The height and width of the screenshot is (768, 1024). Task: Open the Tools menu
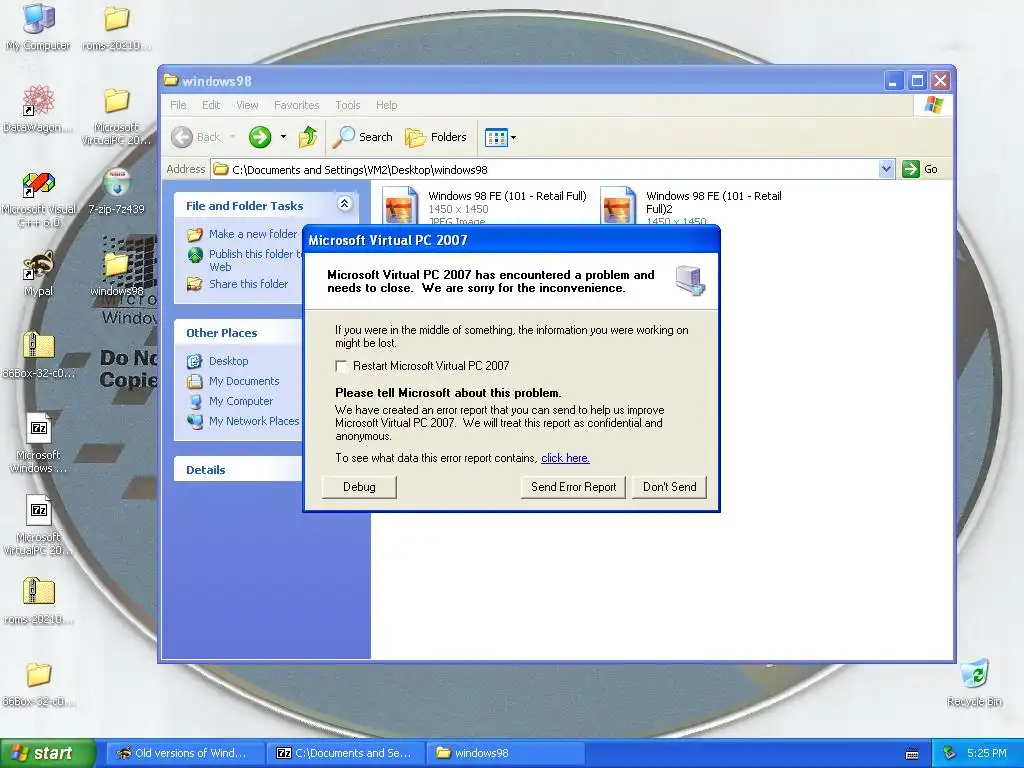click(347, 105)
